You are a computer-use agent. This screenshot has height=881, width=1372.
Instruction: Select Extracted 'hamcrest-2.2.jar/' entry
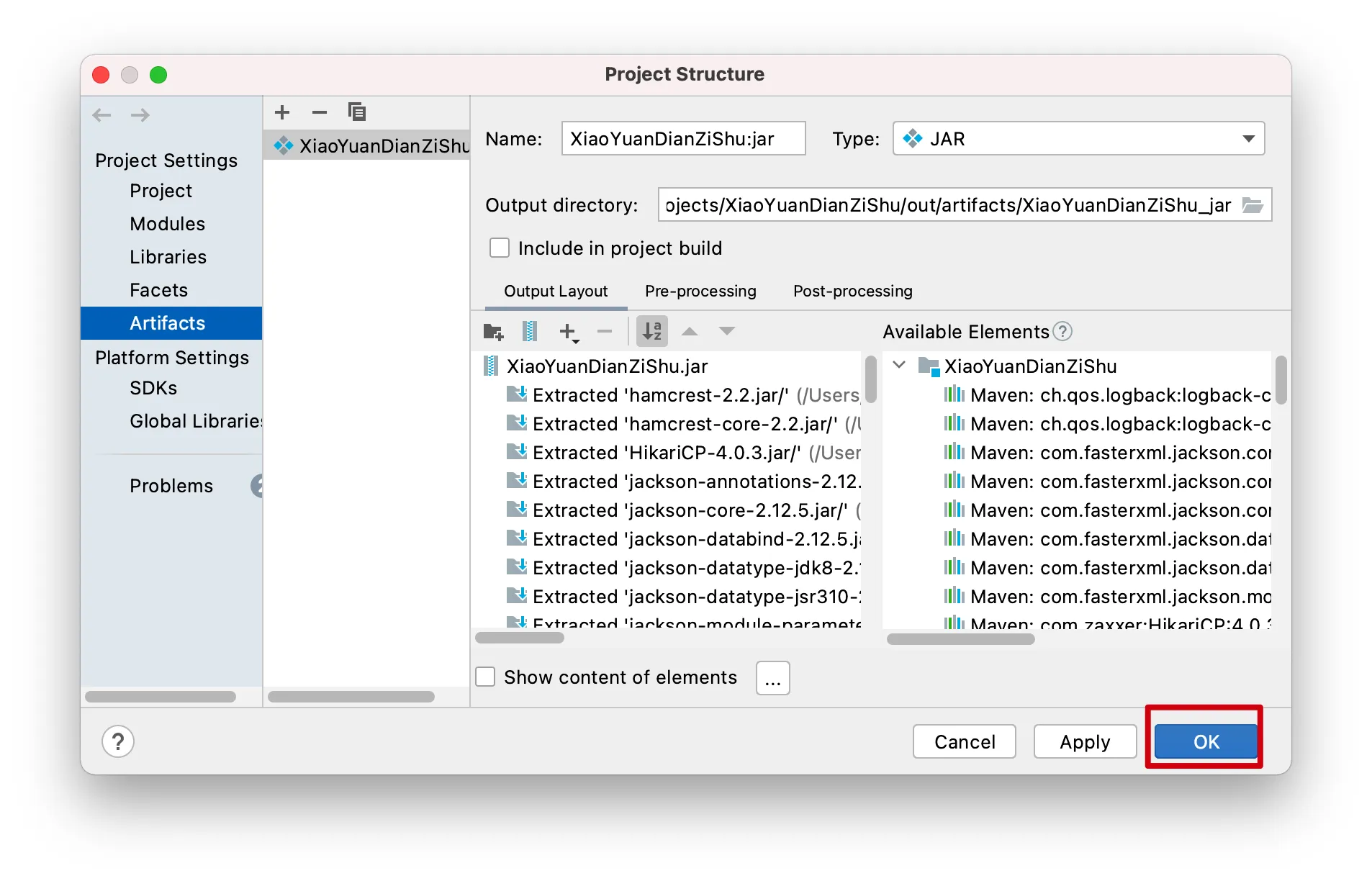coord(684,395)
